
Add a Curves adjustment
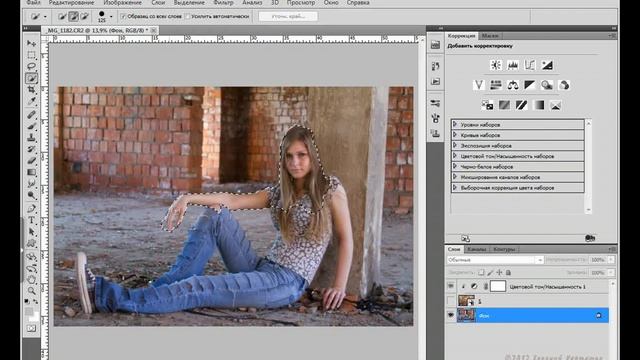pos(530,65)
